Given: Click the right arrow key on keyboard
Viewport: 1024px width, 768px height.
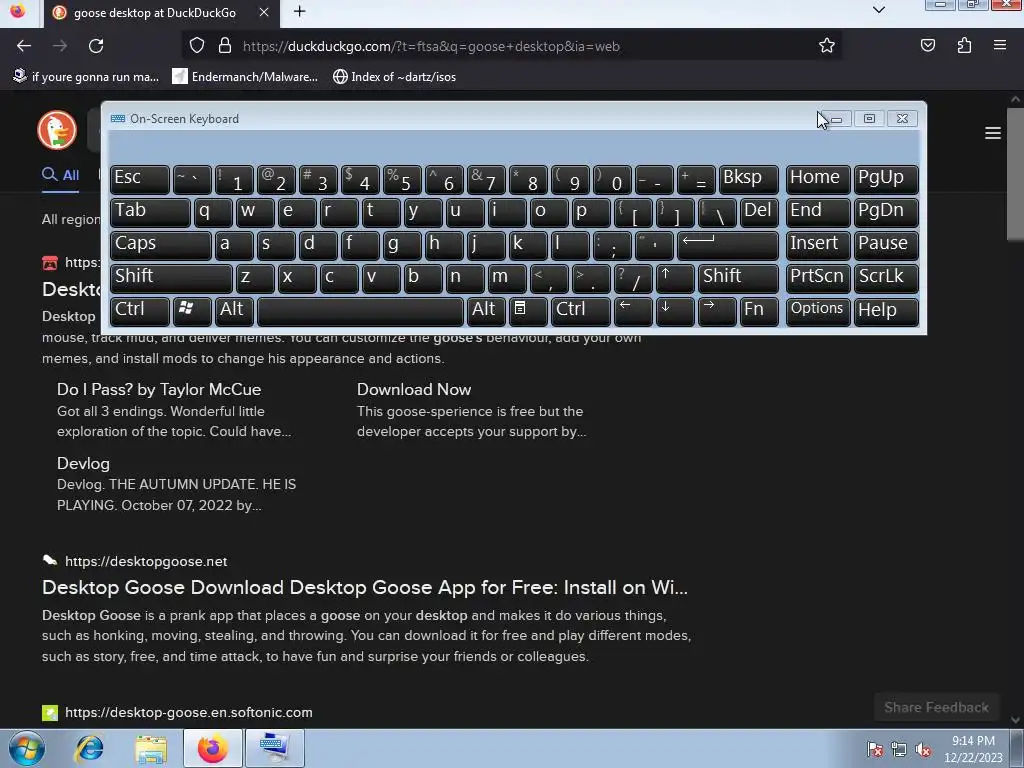Looking at the screenshot, I should pyautogui.click(x=717, y=311).
